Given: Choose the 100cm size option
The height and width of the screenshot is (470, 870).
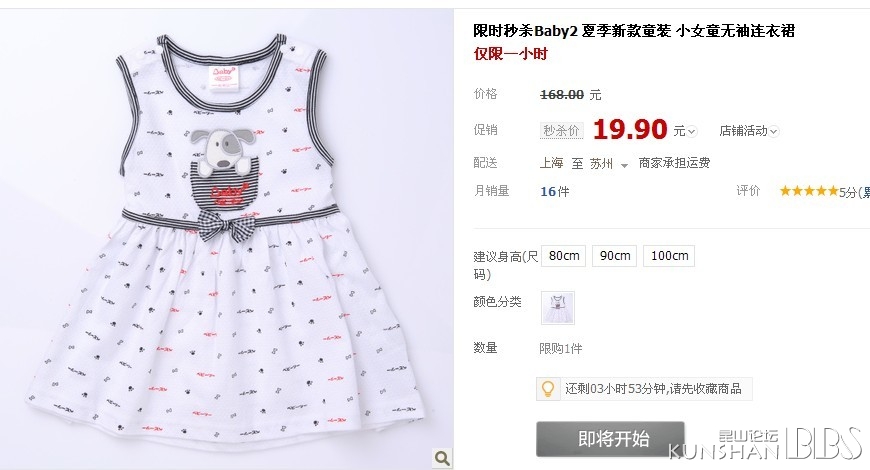Looking at the screenshot, I should [x=669, y=256].
